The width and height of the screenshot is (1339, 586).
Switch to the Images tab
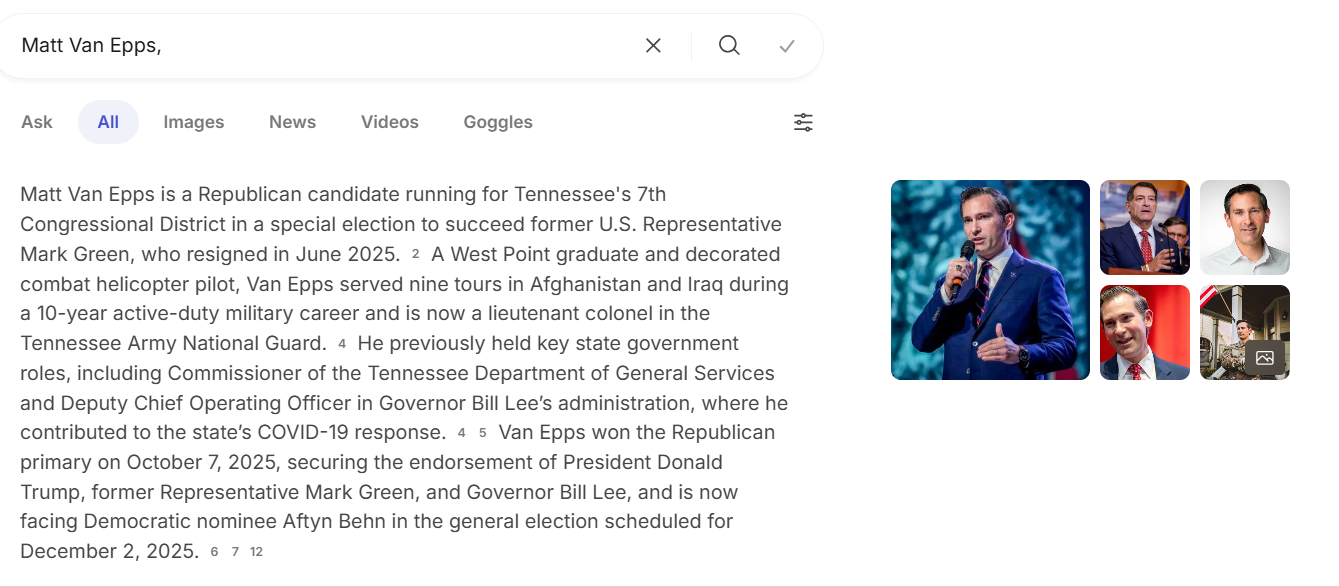pos(194,122)
